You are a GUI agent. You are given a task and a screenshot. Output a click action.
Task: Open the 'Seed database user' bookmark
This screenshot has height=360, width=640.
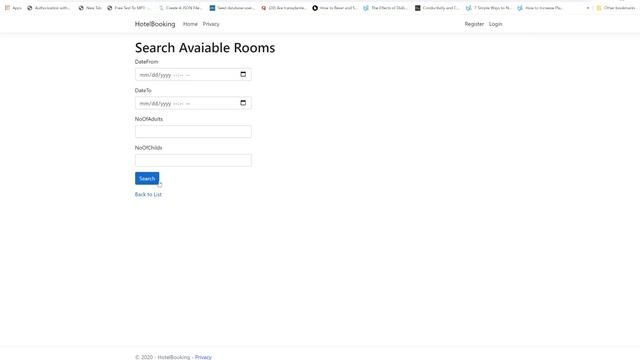pyautogui.click(x=232, y=8)
